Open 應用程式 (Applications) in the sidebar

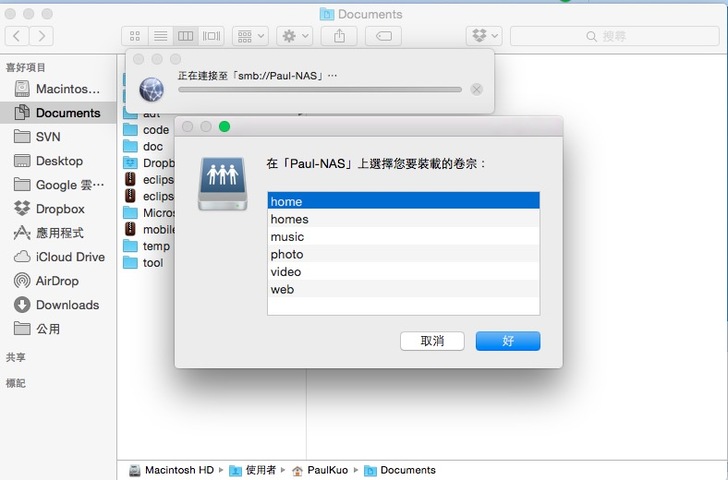(58, 233)
